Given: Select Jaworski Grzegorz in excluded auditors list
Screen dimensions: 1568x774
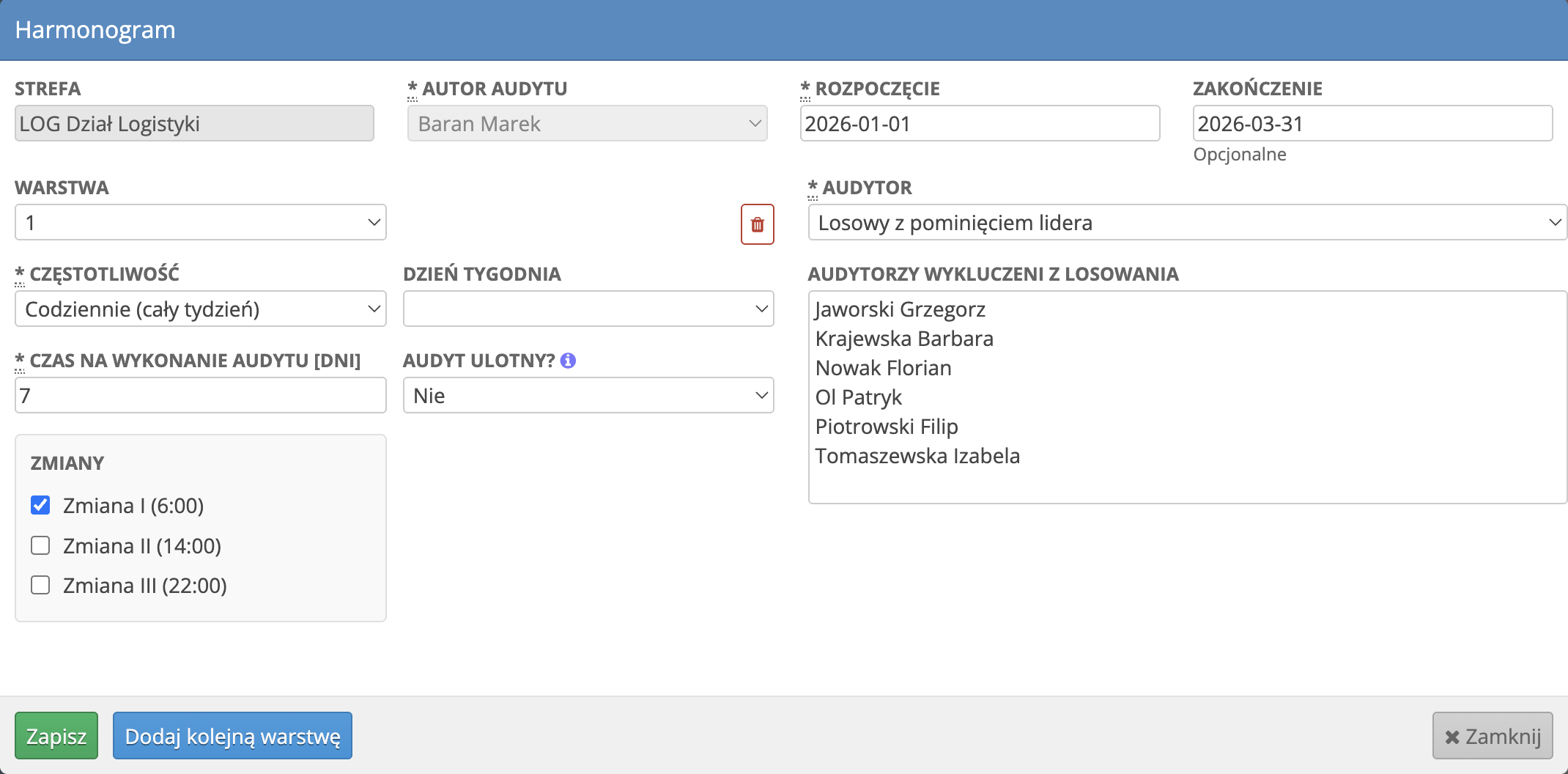Looking at the screenshot, I should [x=901, y=309].
